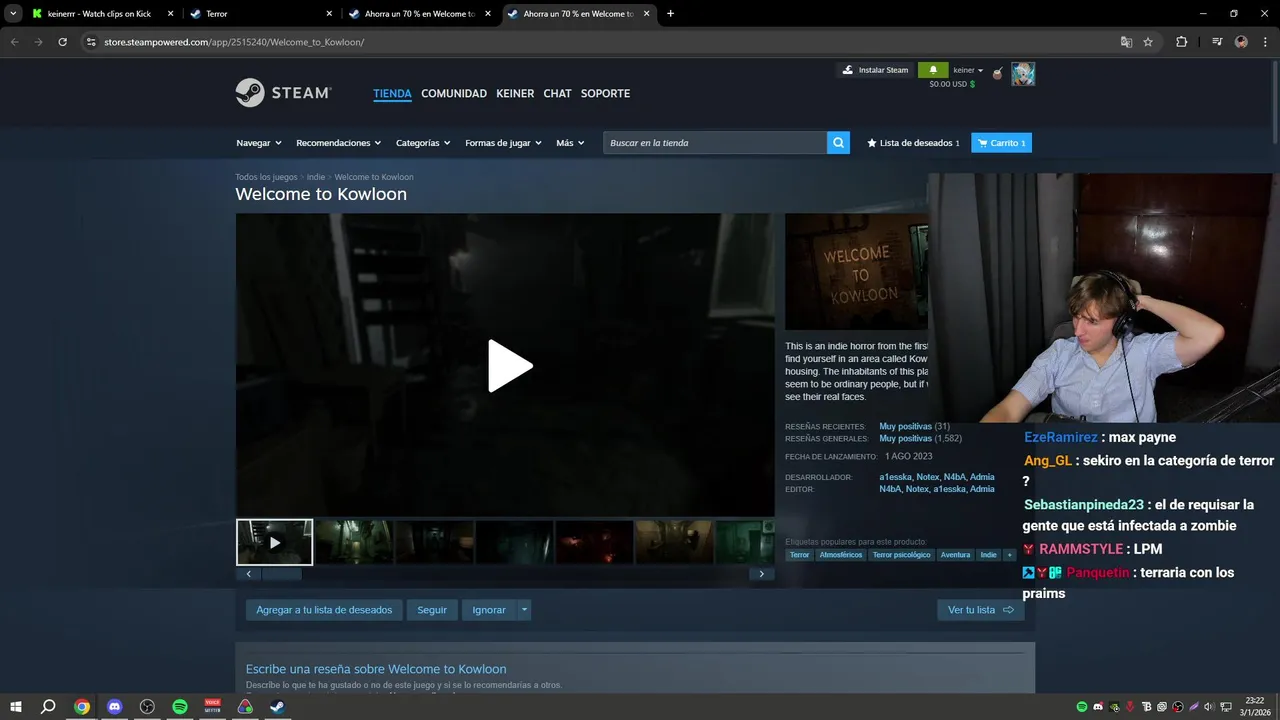The image size is (1280, 720).
Task: Switch to the Kick keinerrr browser tab
Action: tap(102, 14)
